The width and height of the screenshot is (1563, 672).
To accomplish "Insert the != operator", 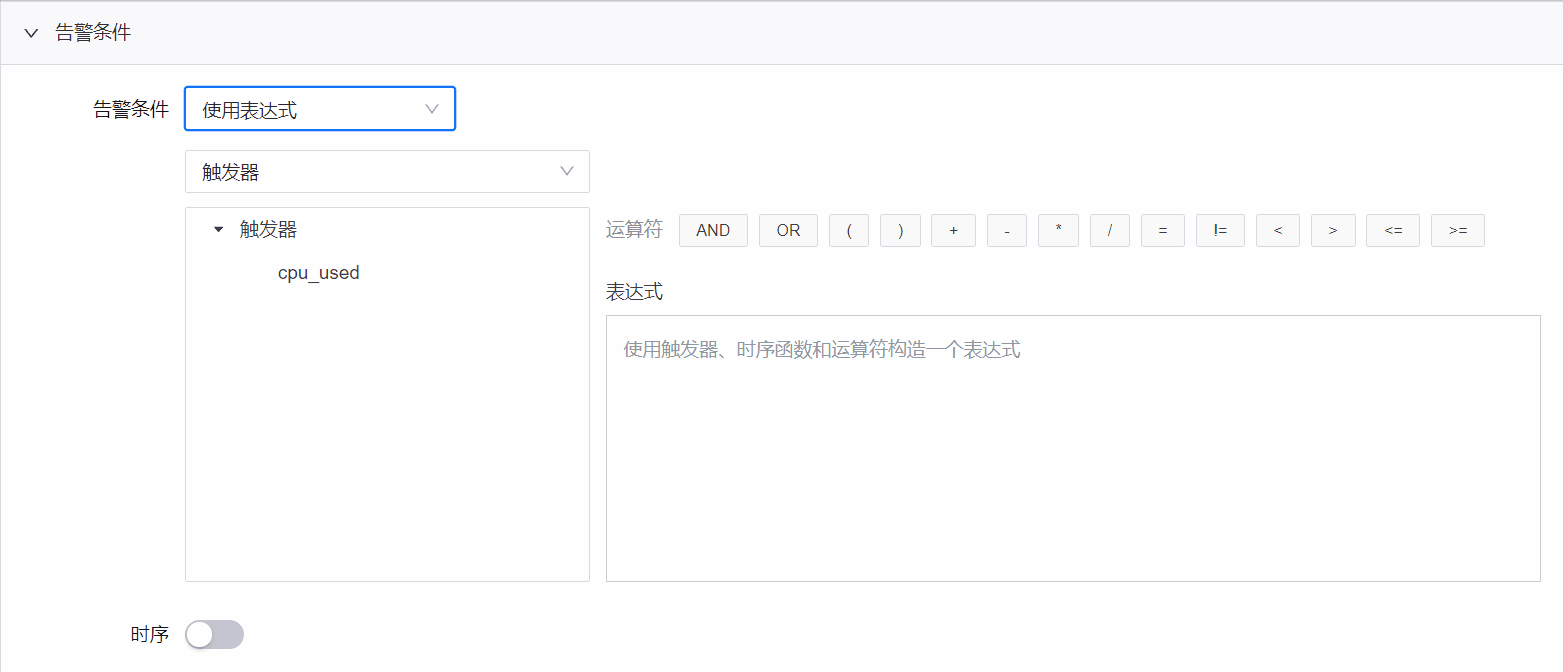I will point(1220,230).
